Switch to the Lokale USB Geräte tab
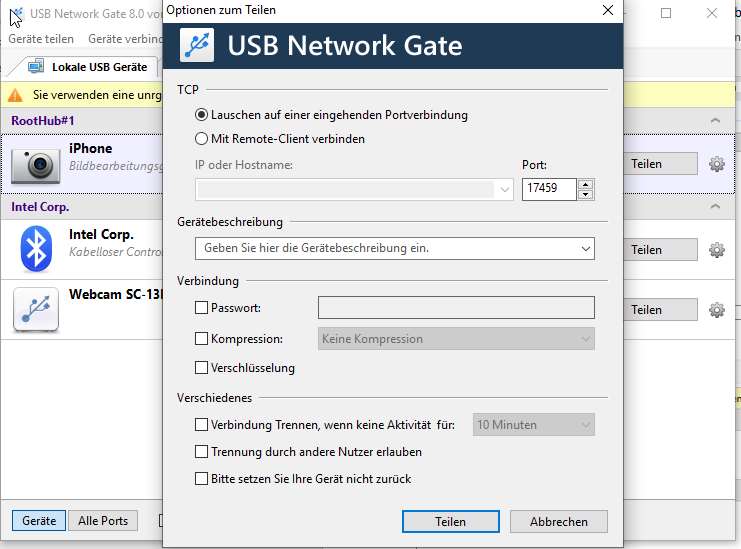 [88, 67]
